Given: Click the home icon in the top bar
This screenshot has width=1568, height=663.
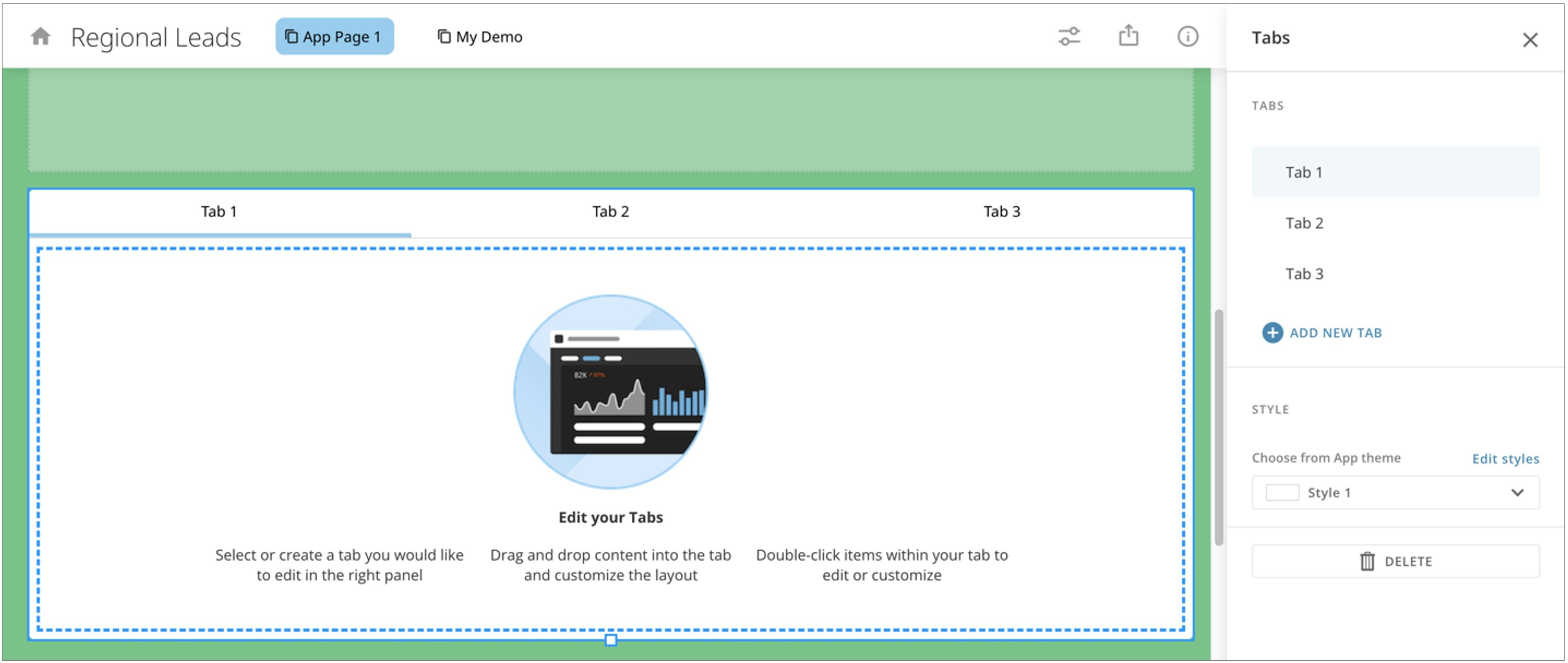Looking at the screenshot, I should (41, 36).
